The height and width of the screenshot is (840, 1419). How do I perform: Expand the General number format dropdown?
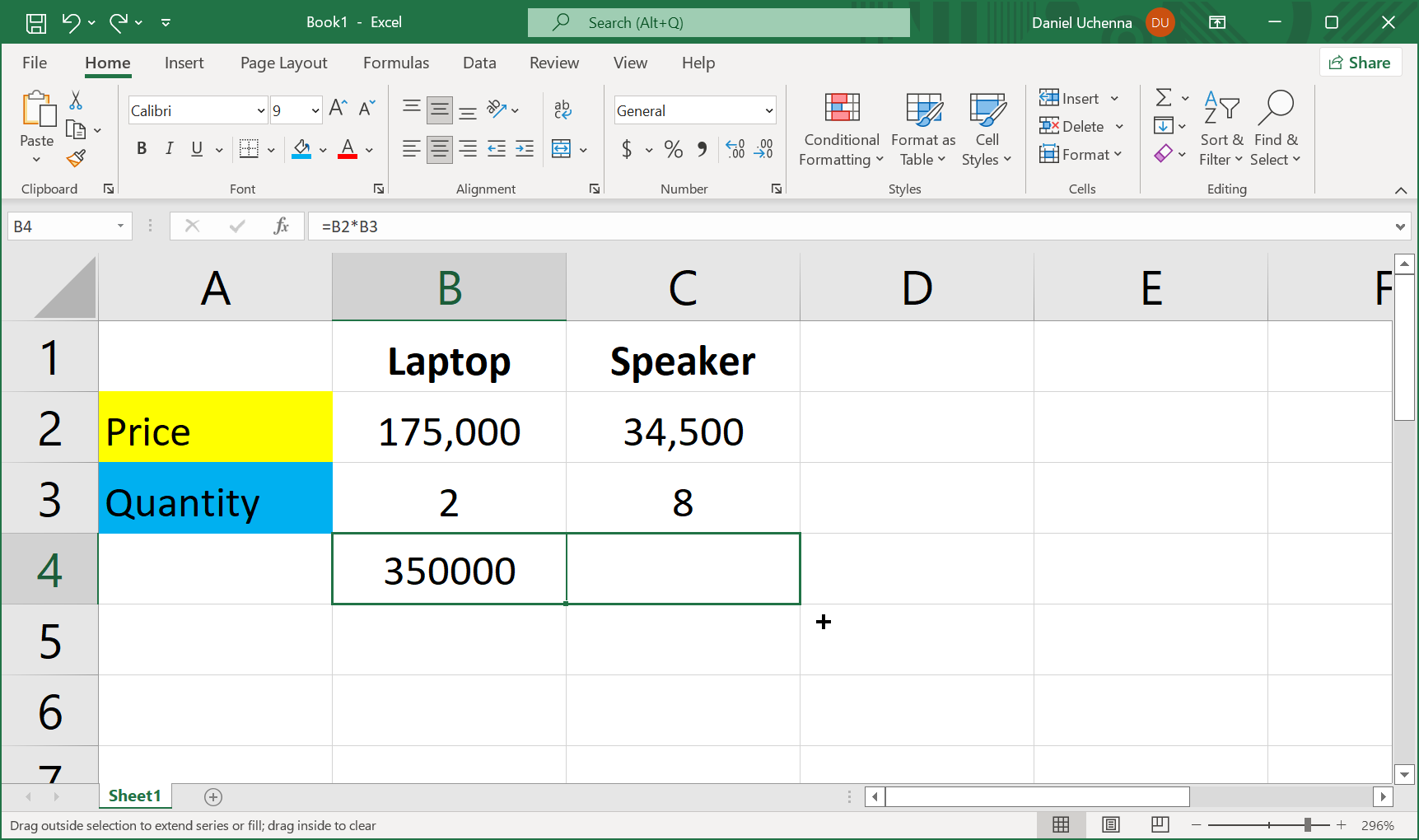pos(768,110)
